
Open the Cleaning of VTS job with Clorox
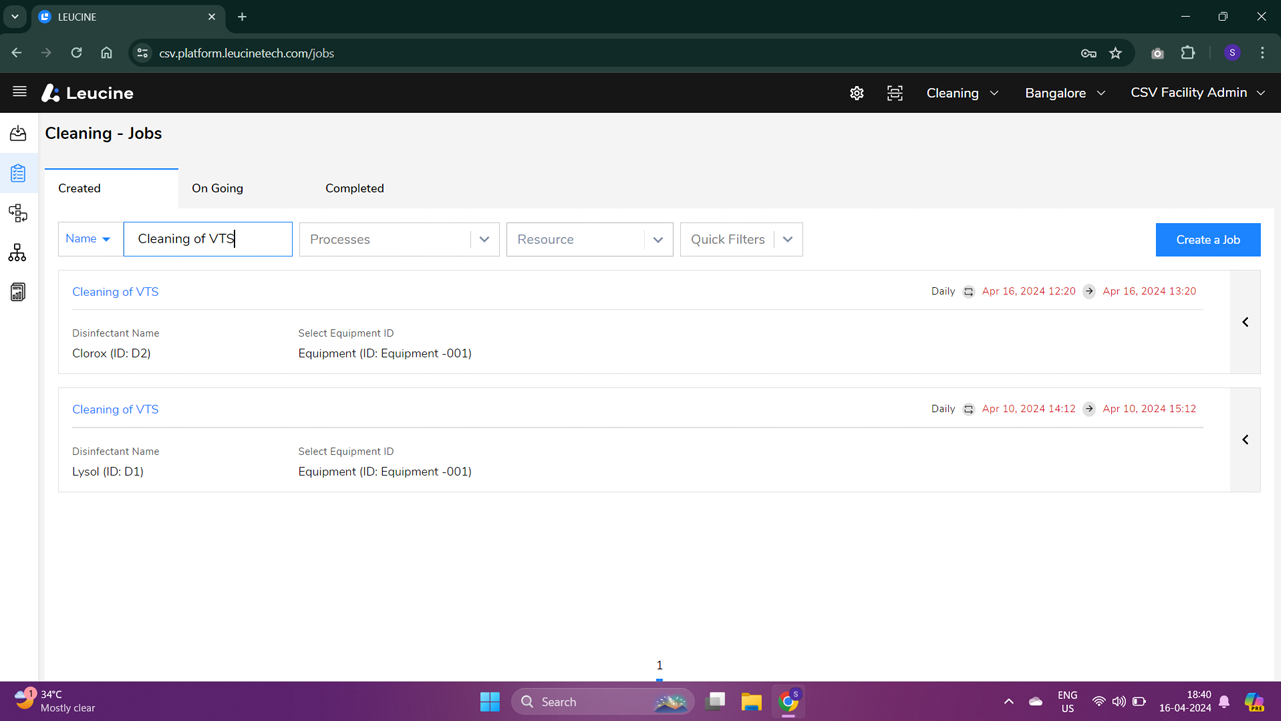[x=115, y=292]
